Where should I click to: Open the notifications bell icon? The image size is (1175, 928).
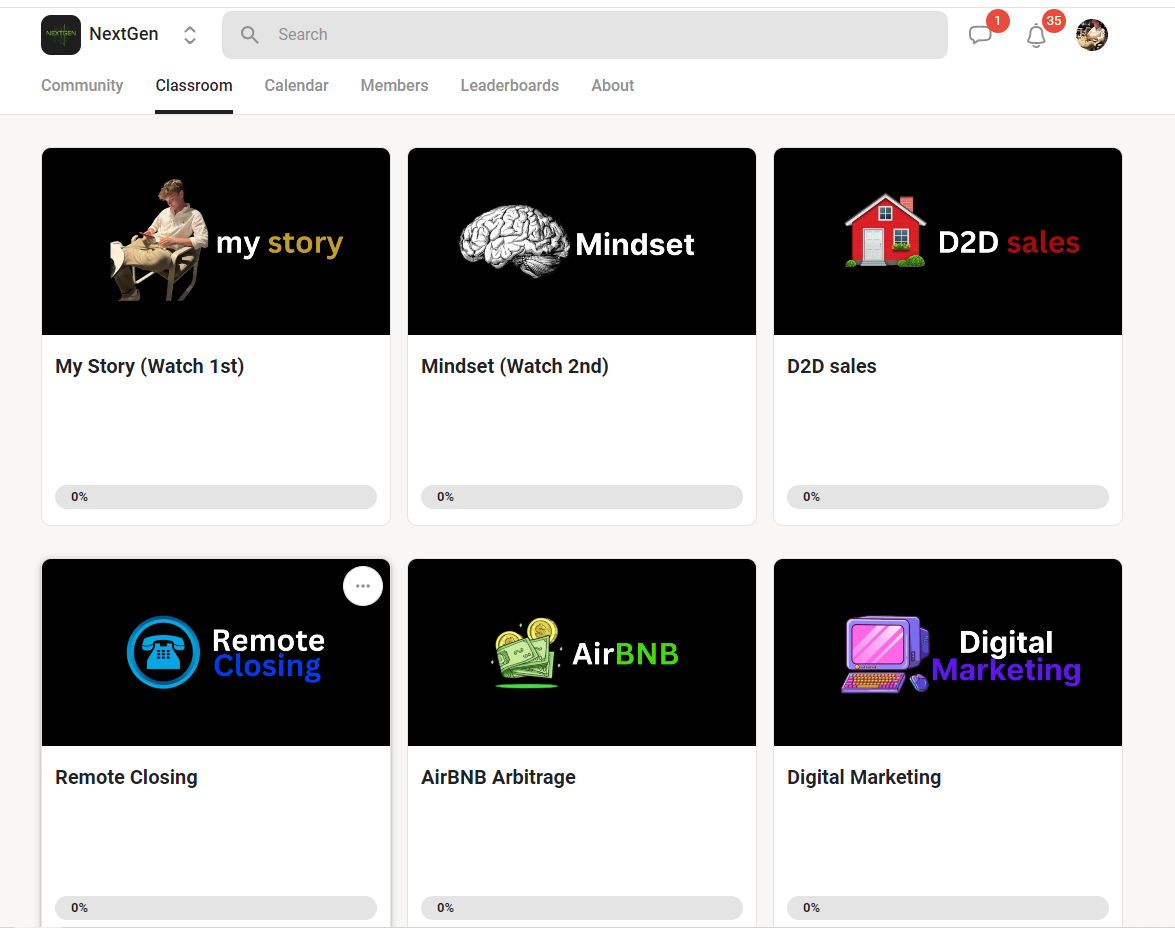(1036, 35)
